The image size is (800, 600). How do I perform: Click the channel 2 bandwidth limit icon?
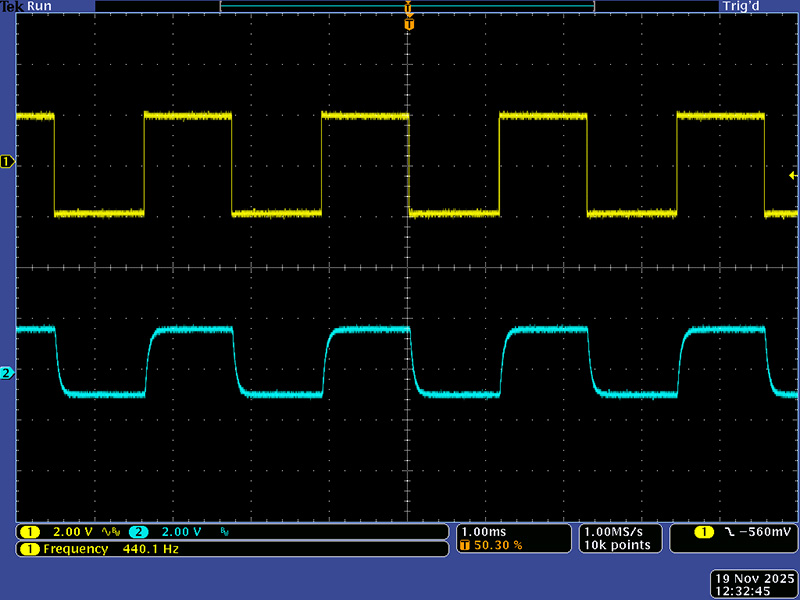coord(222,532)
